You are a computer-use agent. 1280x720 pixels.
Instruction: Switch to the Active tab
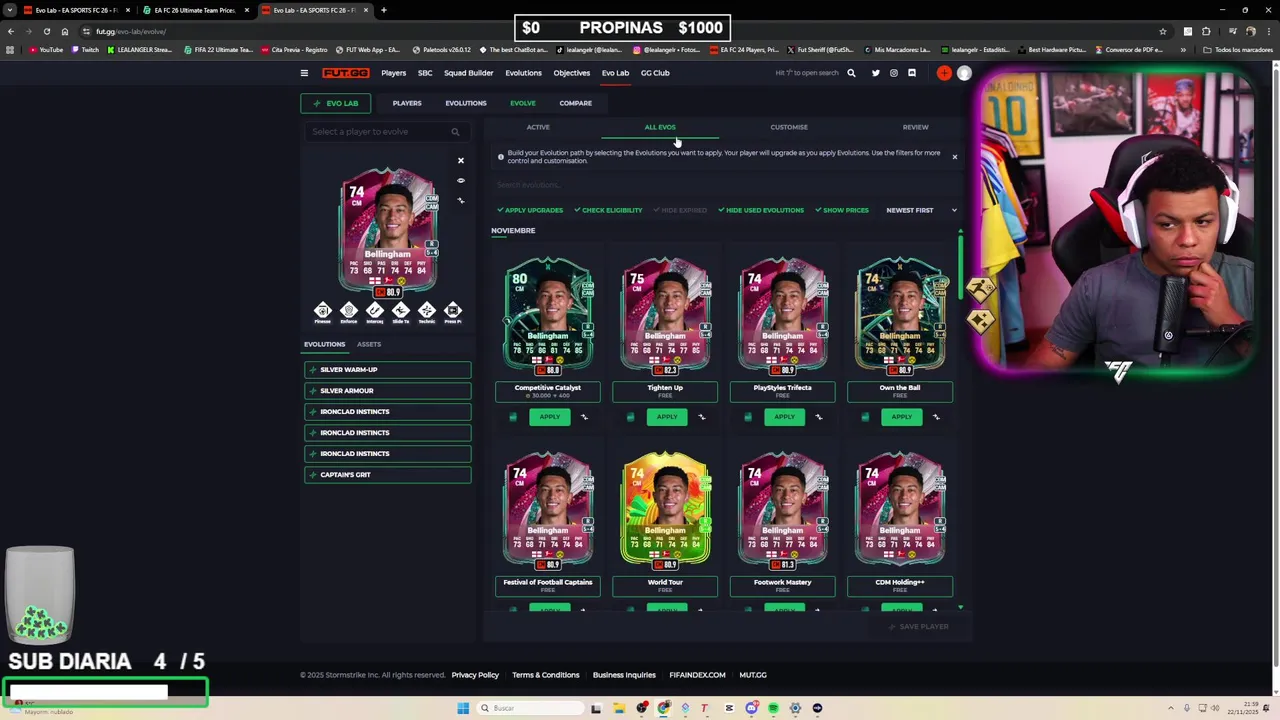[538, 127]
